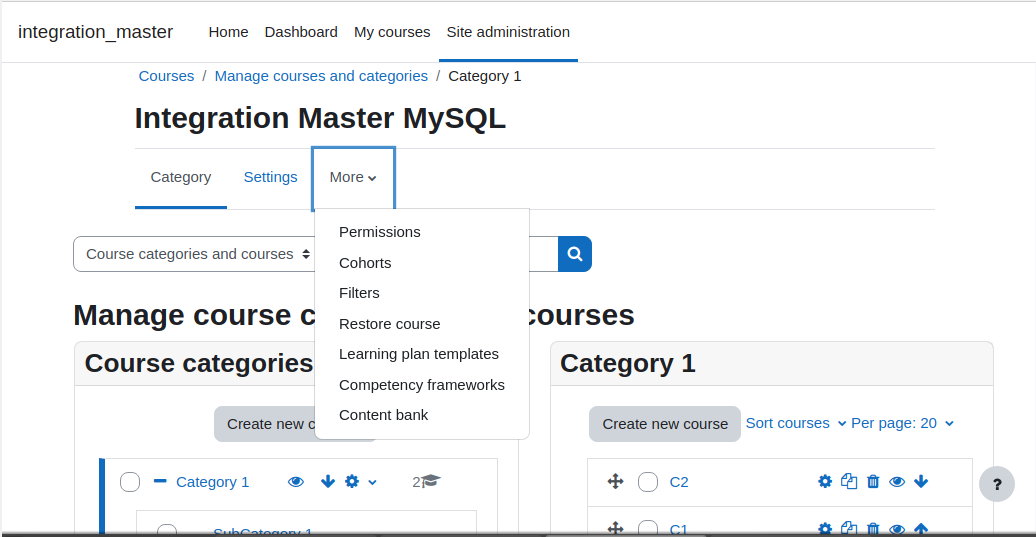Copy course C2 with duplicate icon

click(x=849, y=482)
